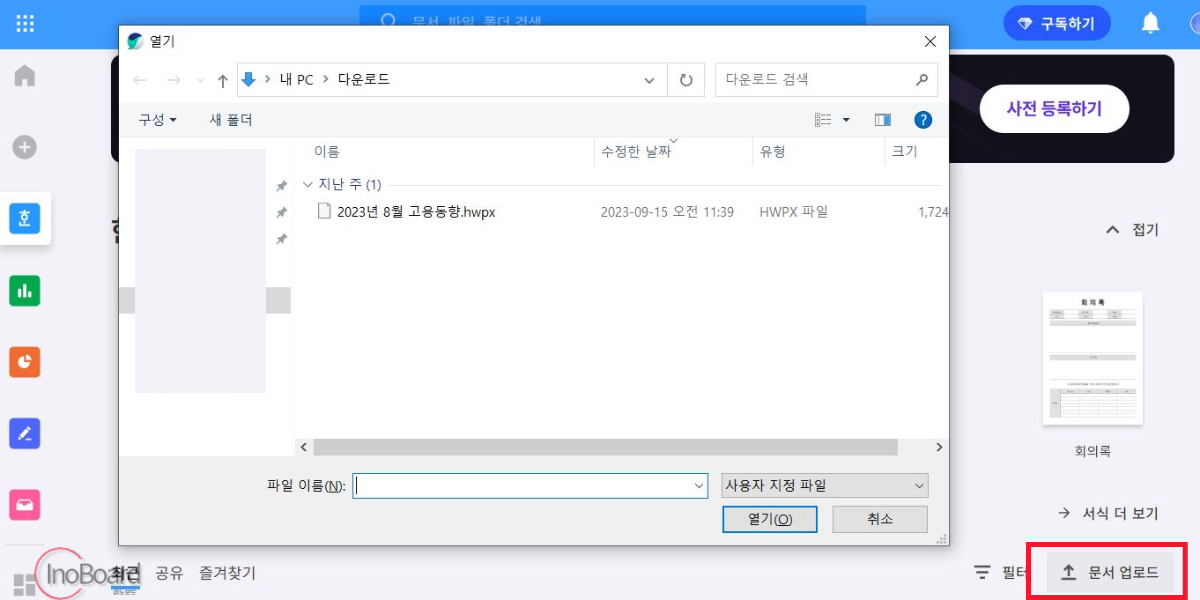
Task: Open the purple pen editor app icon
Action: pyautogui.click(x=25, y=433)
